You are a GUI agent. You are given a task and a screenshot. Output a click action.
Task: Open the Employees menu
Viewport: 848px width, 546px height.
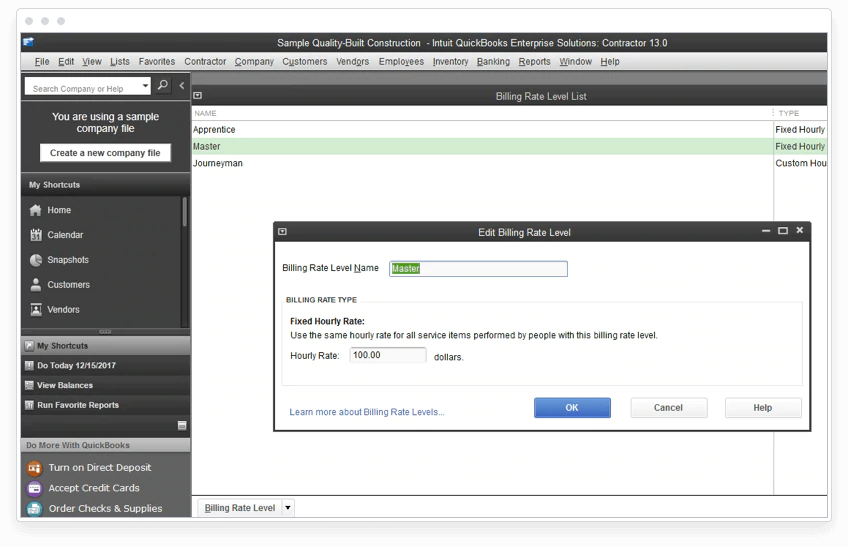[x=401, y=62]
